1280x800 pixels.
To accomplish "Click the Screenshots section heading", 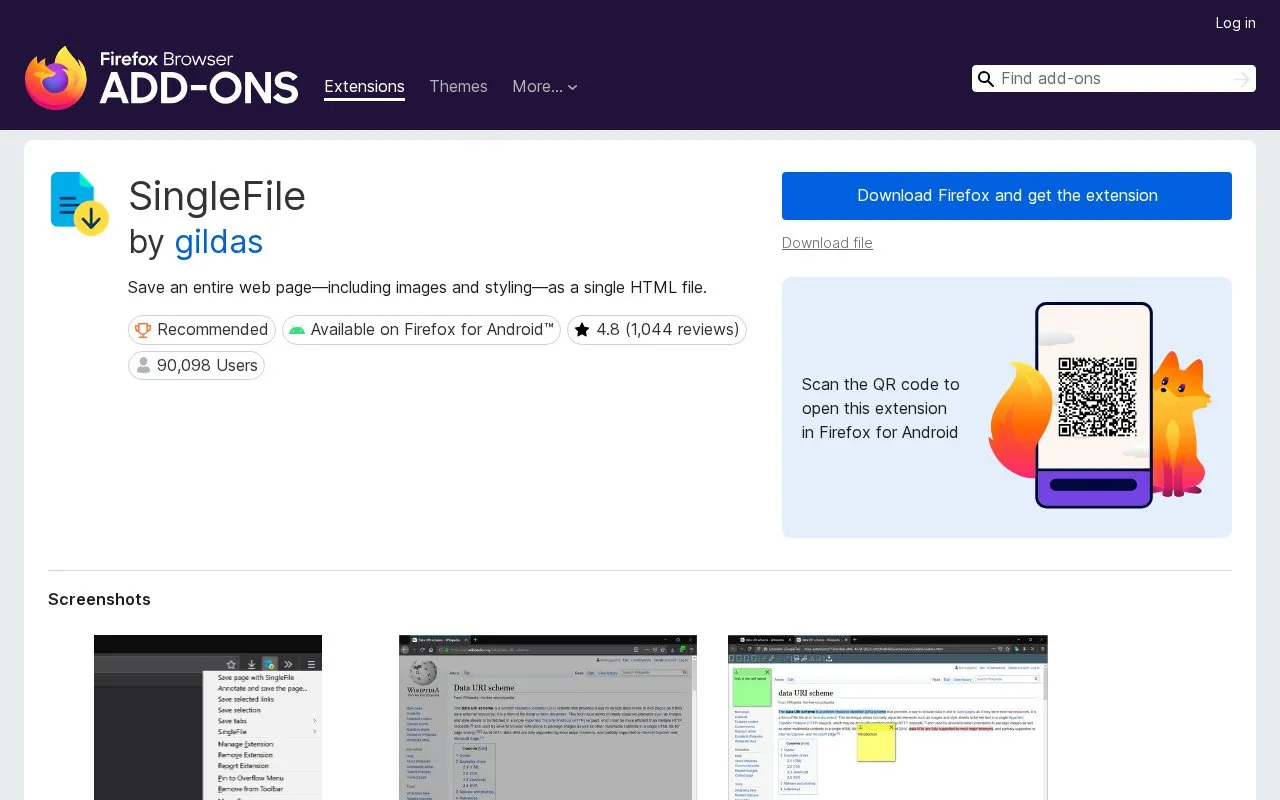I will click(x=99, y=599).
